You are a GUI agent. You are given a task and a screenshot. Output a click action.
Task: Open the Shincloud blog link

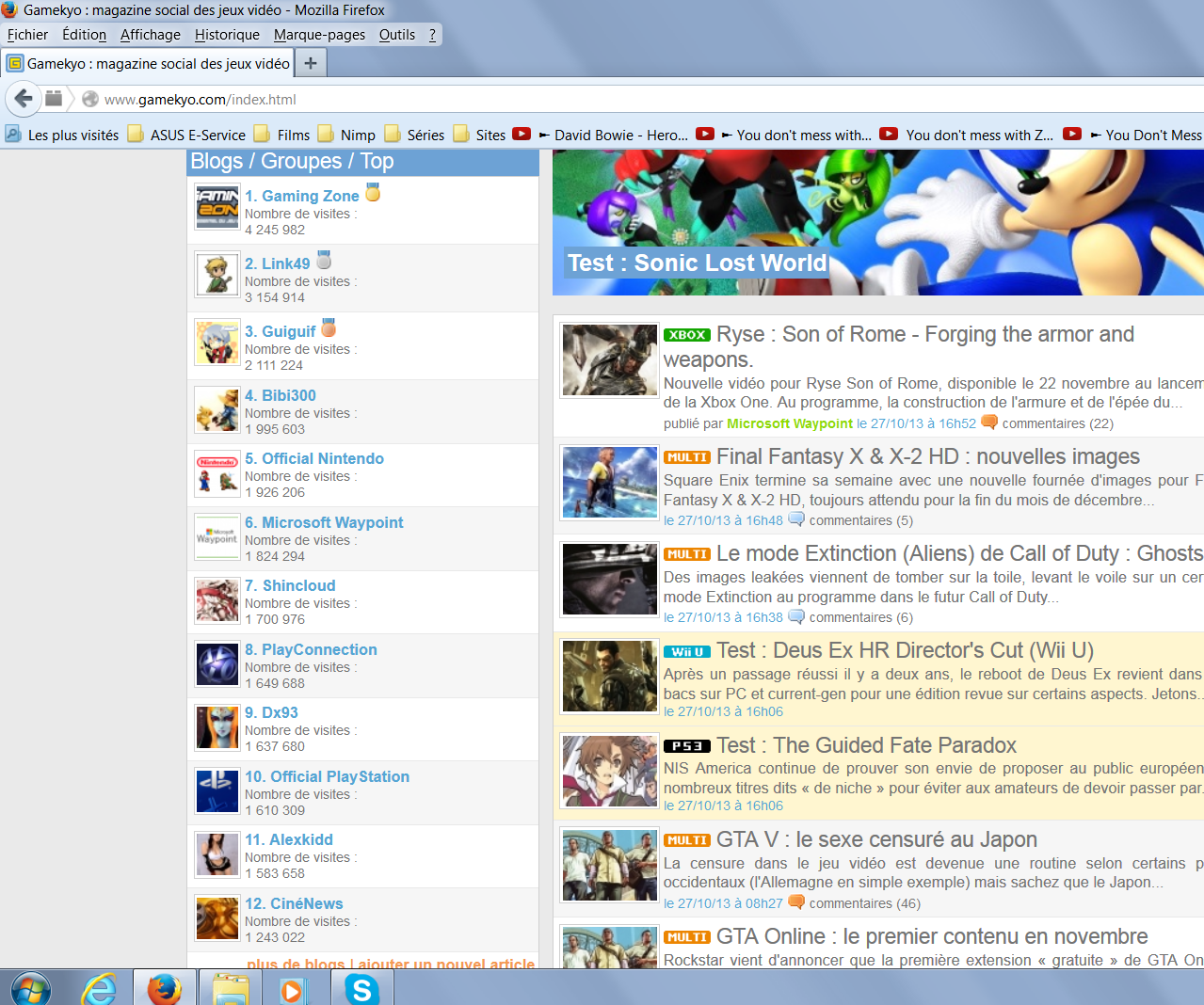coord(290,585)
